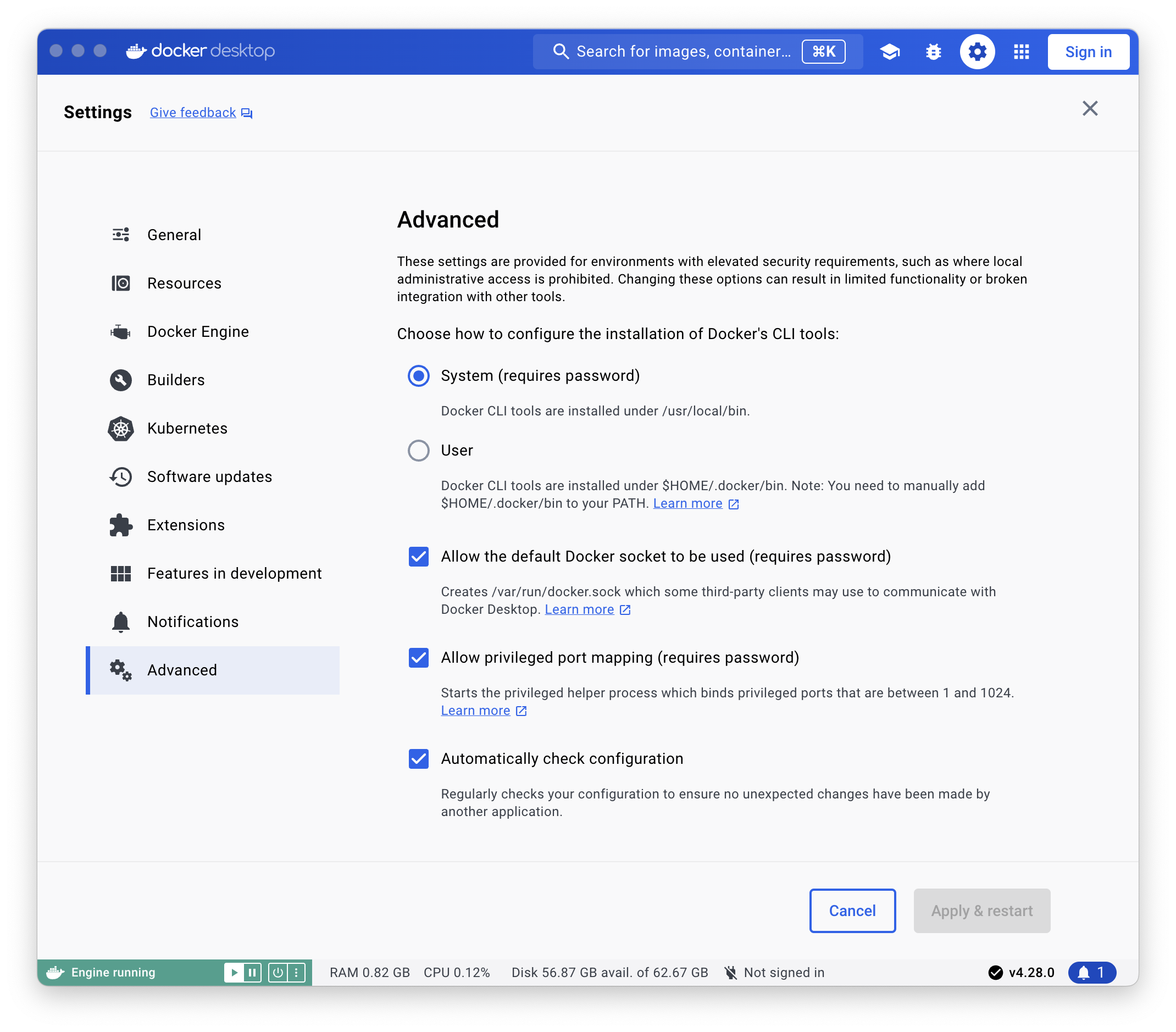Screen dimensions: 1176x1032
Task: Click the power icon in engine status bar
Action: point(278,972)
